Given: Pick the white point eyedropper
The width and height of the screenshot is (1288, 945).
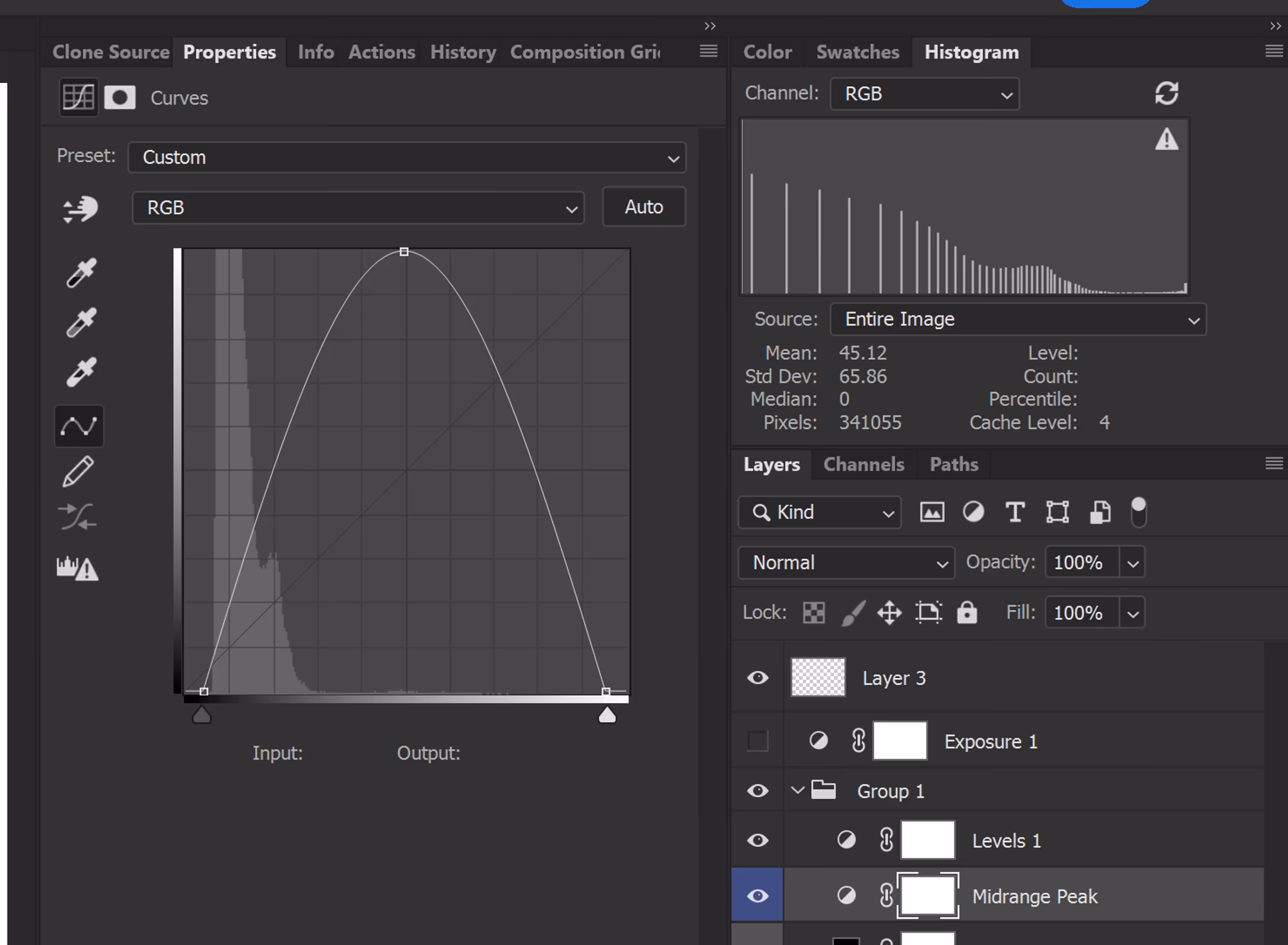Looking at the screenshot, I should 81,372.
